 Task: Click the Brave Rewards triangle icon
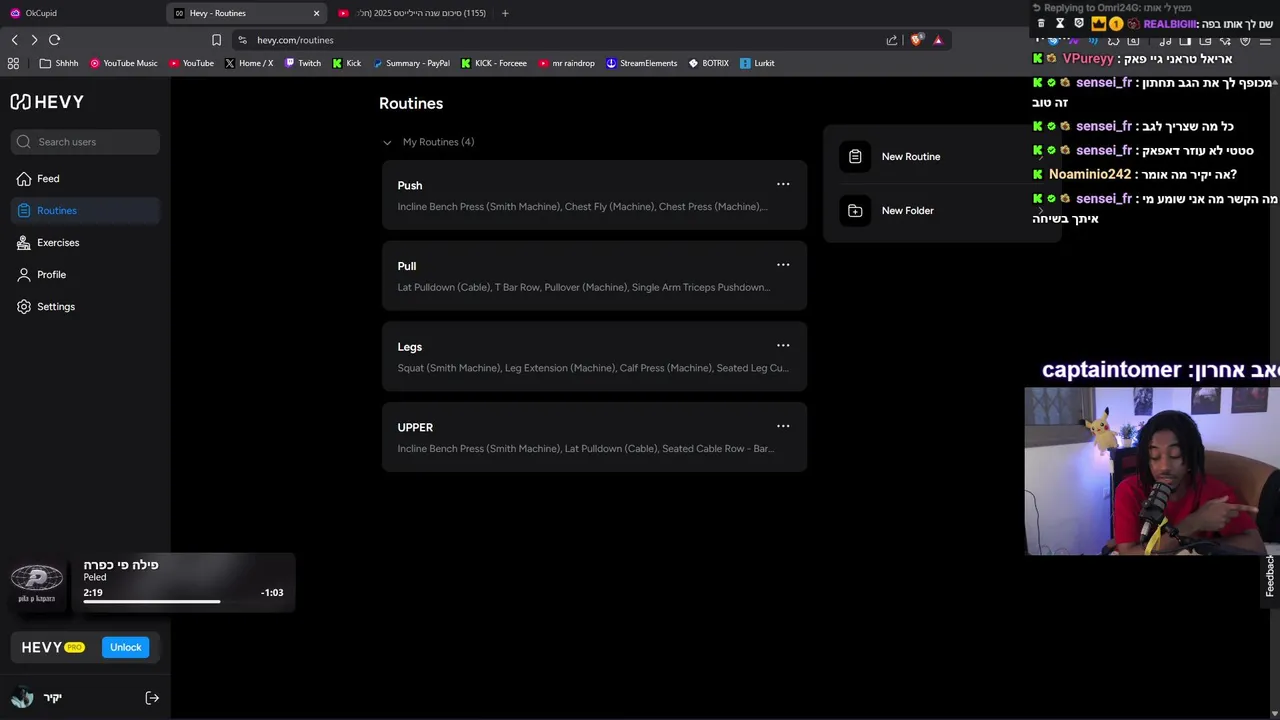click(x=938, y=40)
